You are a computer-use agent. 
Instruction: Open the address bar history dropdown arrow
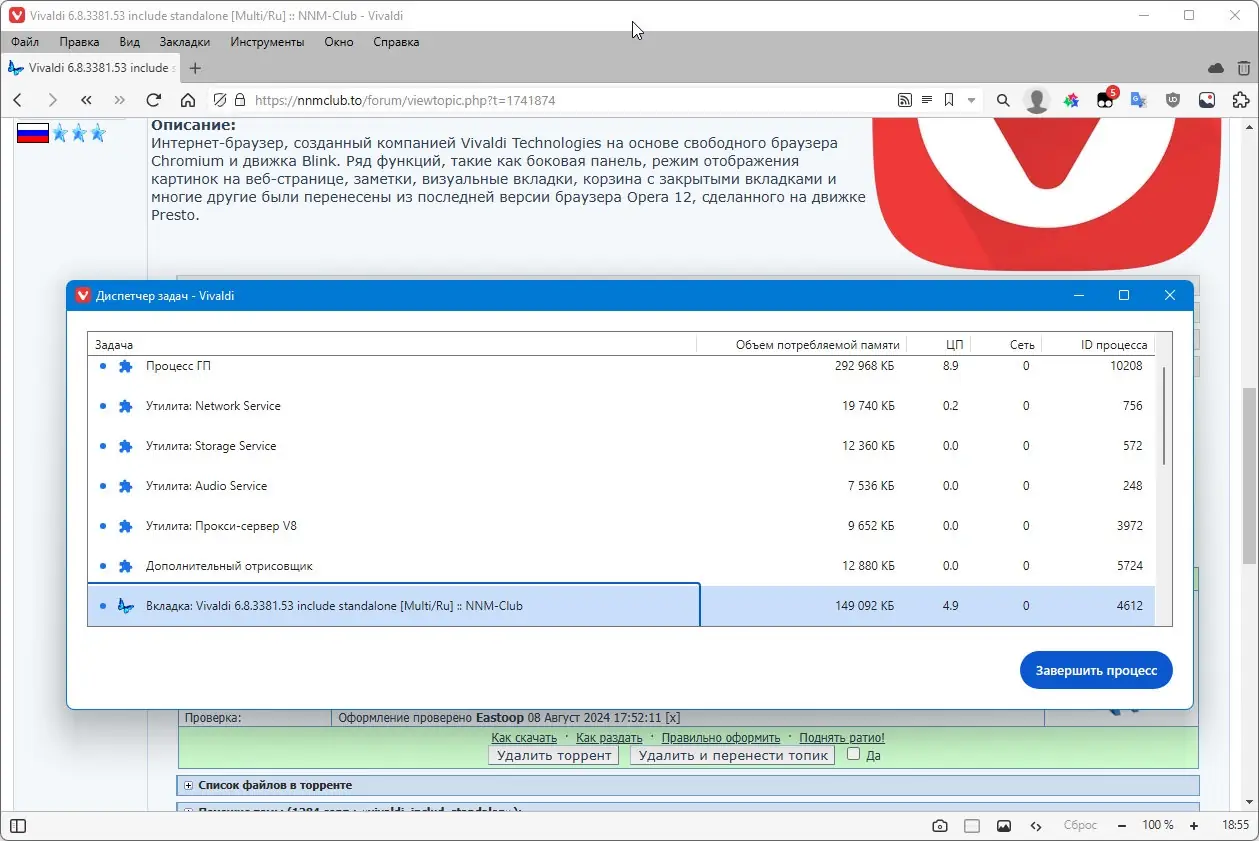coord(971,100)
